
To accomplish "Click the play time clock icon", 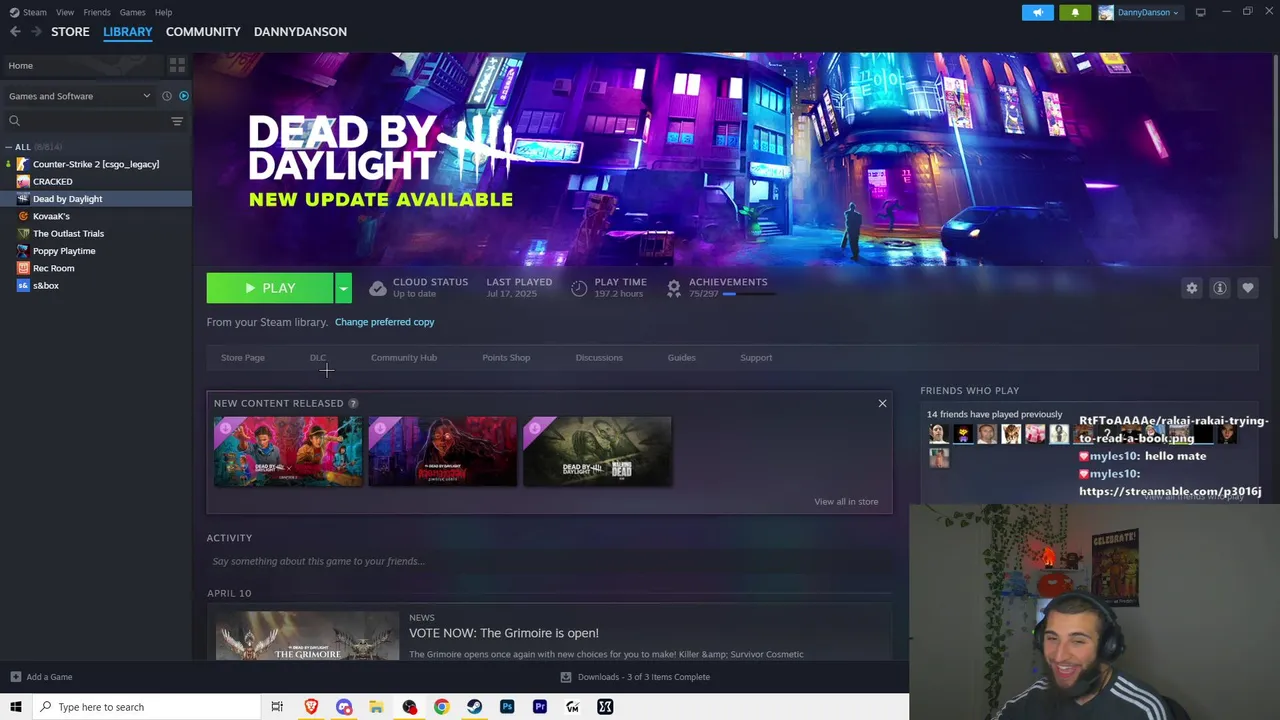I will click(x=579, y=288).
